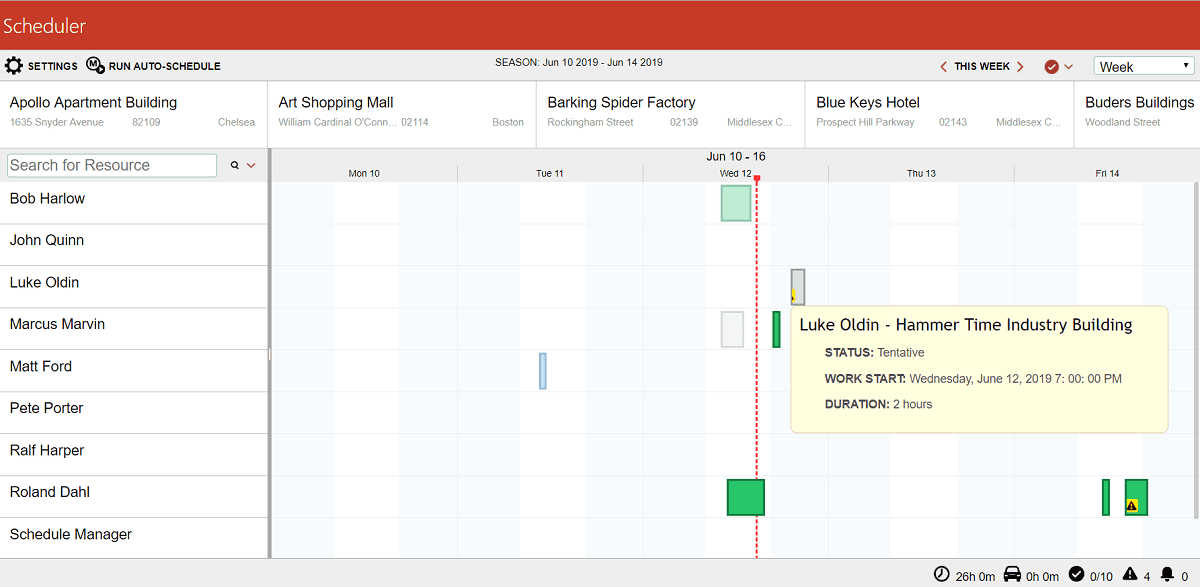Click Matt Ford's blue Tuesday appointment

tap(543, 371)
